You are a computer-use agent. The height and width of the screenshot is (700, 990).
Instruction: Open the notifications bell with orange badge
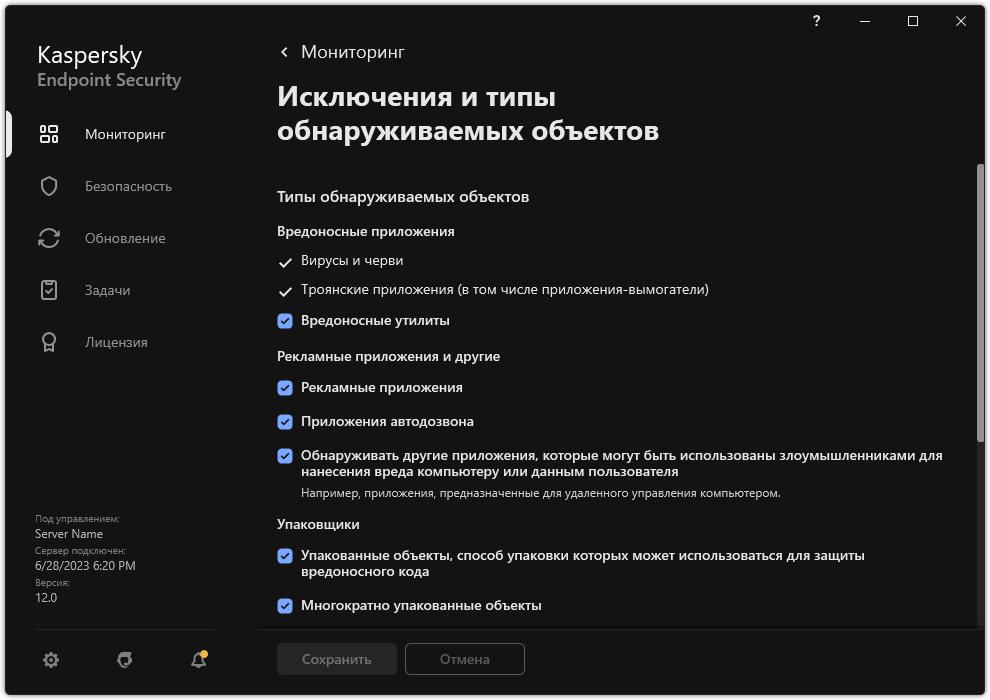click(197, 660)
